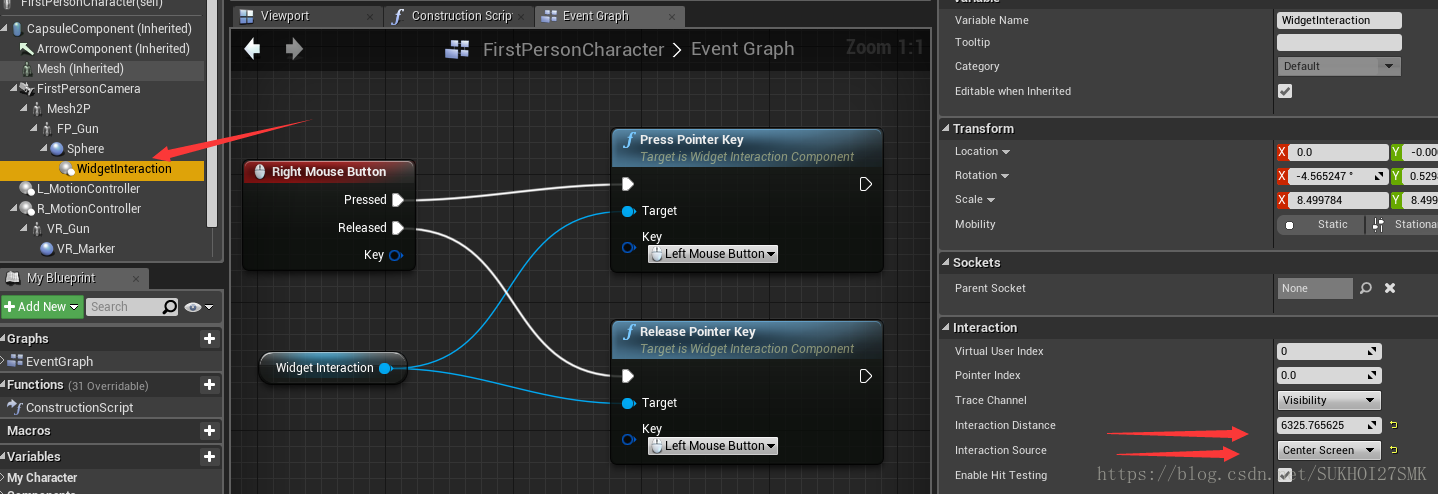Open the Trace Channel dropdown
The width and height of the screenshot is (1438, 494).
tap(1329, 400)
